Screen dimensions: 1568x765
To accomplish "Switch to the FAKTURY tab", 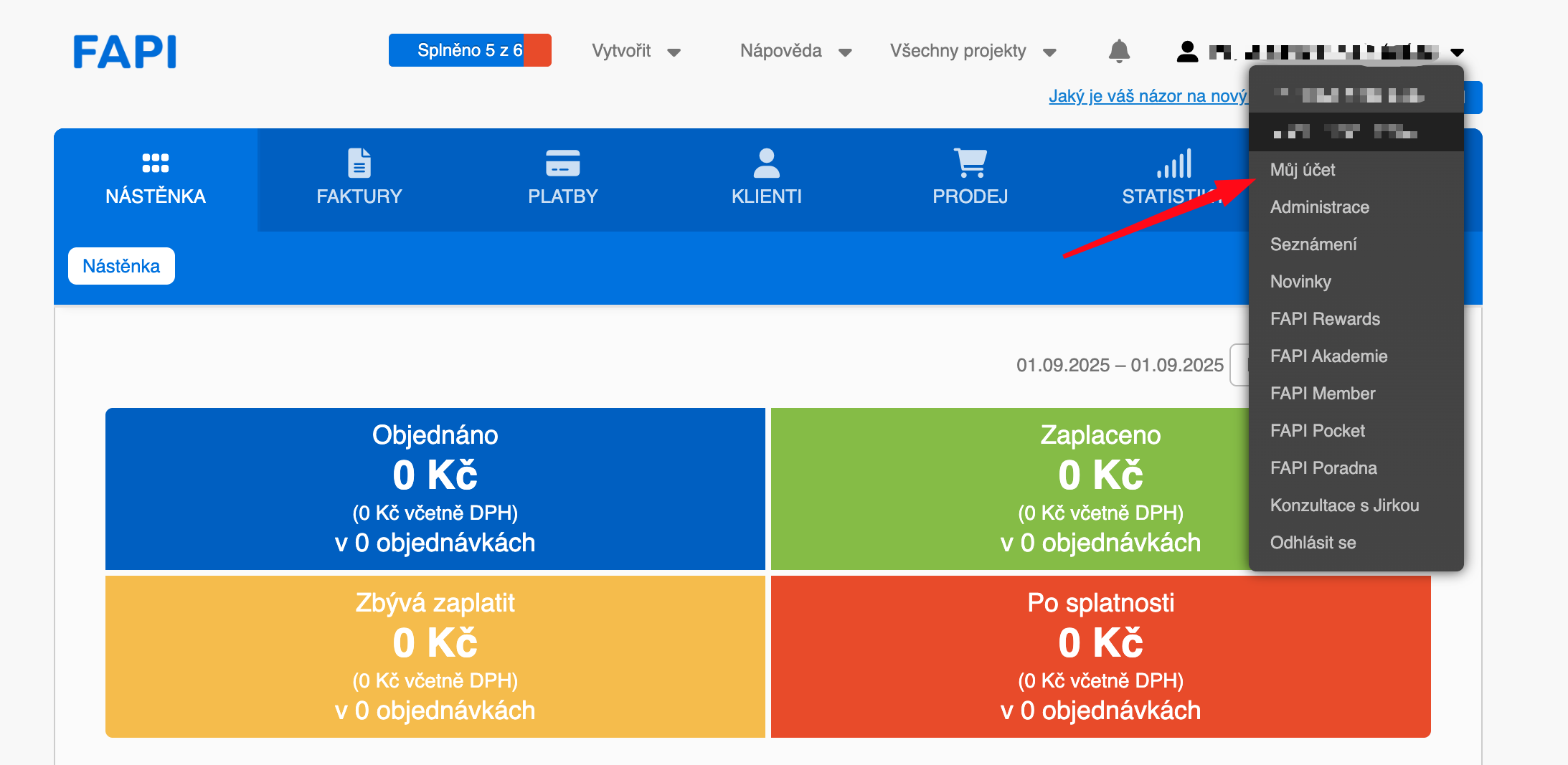I will (359, 180).
